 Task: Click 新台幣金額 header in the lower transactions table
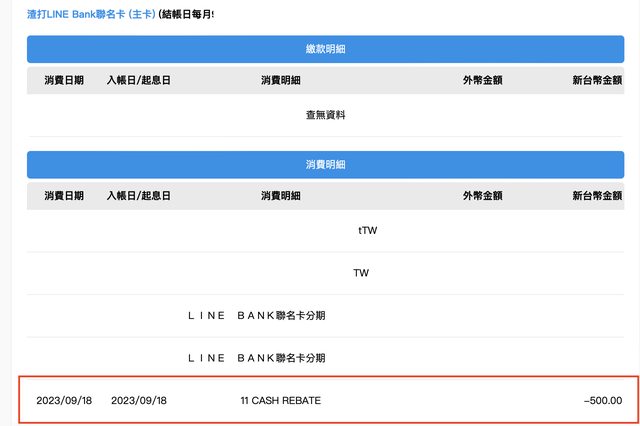597,195
